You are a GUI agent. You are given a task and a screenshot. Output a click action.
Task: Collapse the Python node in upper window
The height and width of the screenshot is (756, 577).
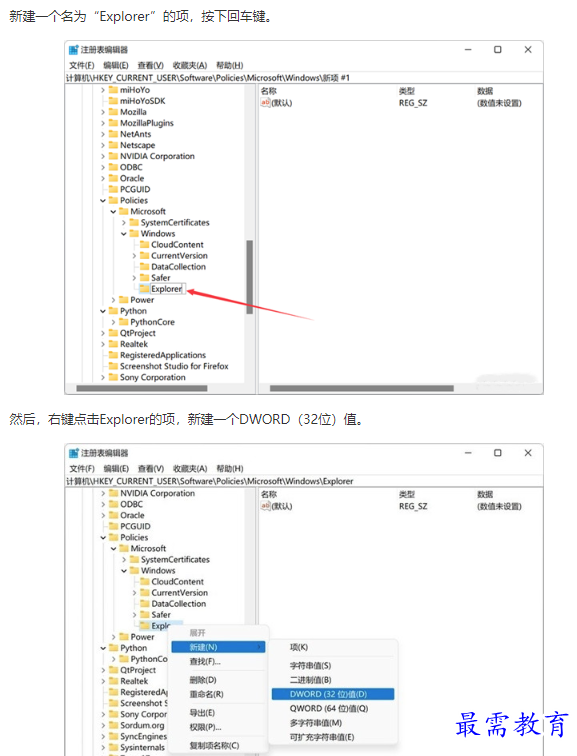click(103, 311)
